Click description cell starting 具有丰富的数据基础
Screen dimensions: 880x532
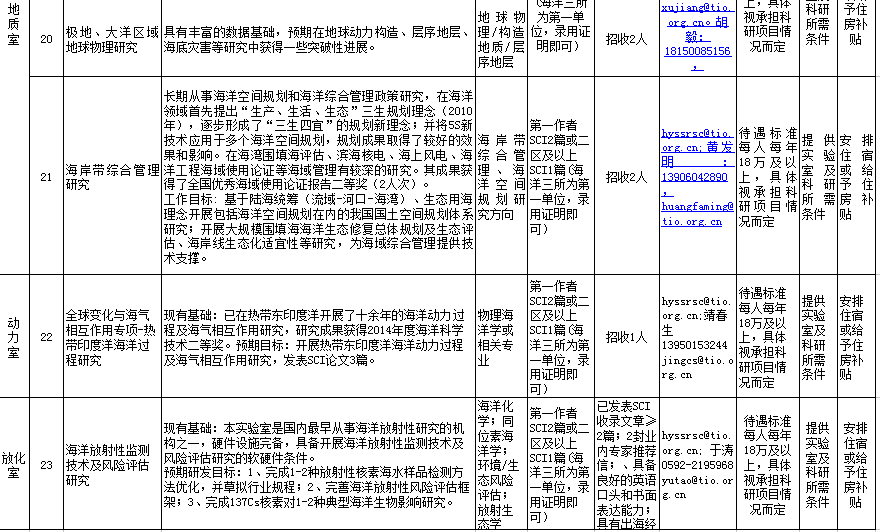[318, 38]
